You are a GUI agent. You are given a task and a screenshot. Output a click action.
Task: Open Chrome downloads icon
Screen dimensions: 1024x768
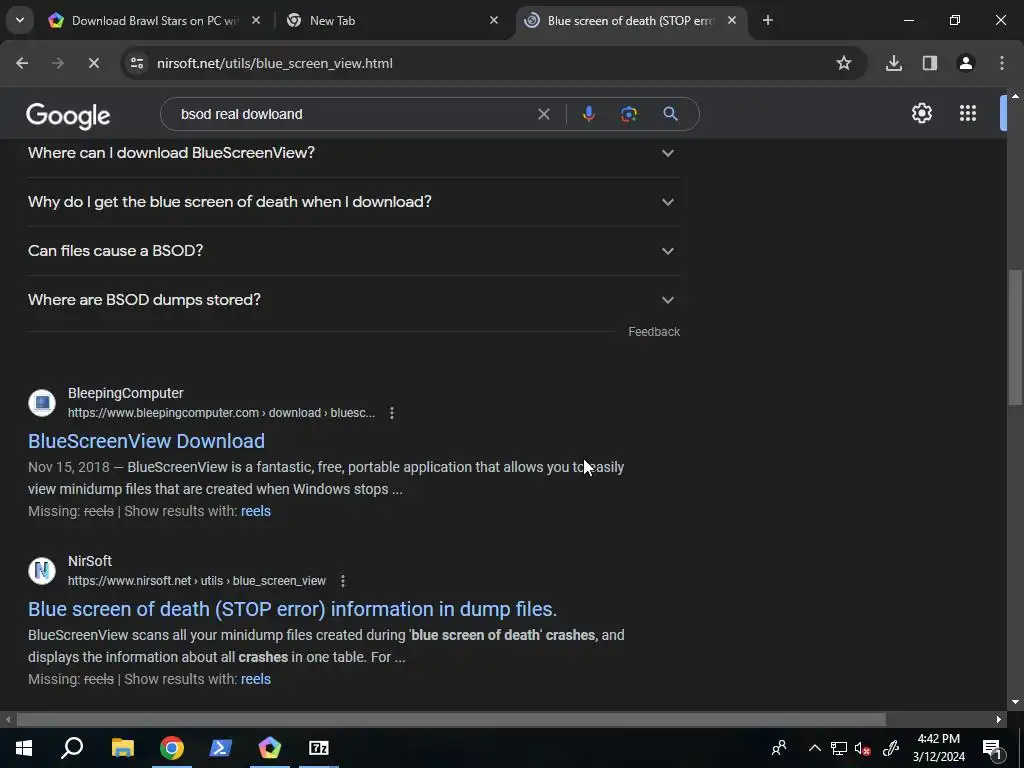pos(894,63)
